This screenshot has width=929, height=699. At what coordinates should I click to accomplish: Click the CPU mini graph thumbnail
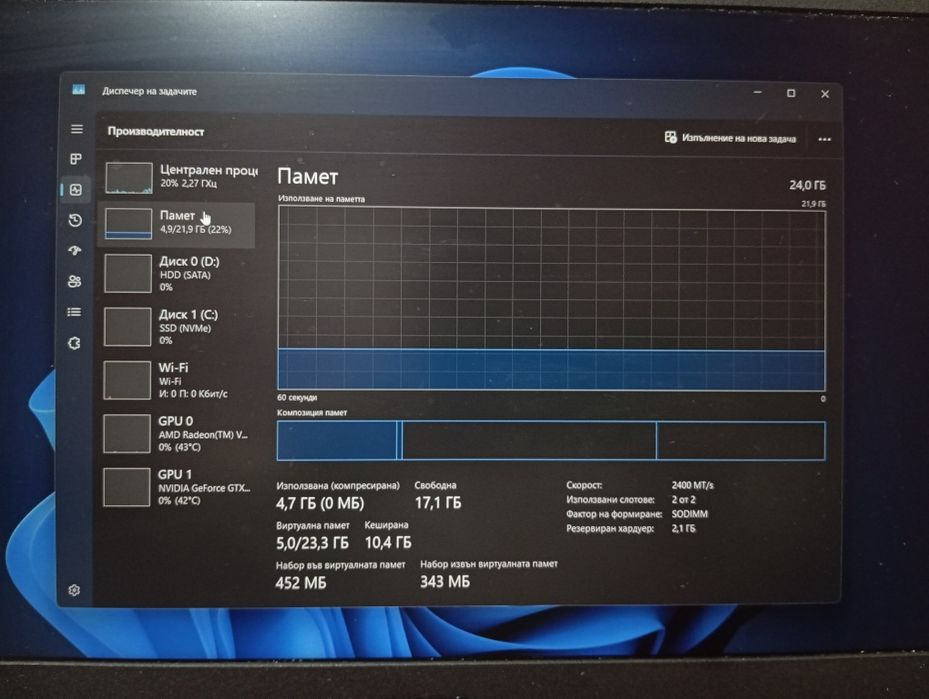point(129,178)
